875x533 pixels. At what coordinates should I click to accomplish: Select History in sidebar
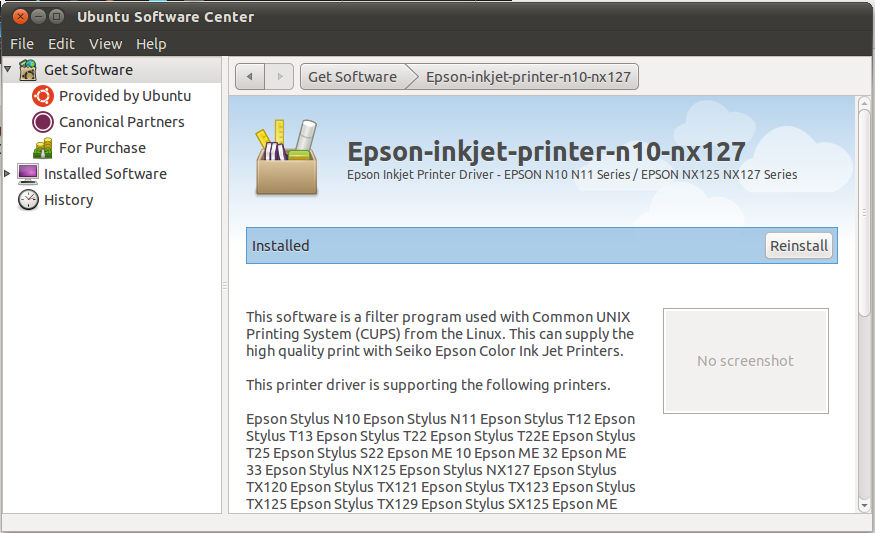69,200
